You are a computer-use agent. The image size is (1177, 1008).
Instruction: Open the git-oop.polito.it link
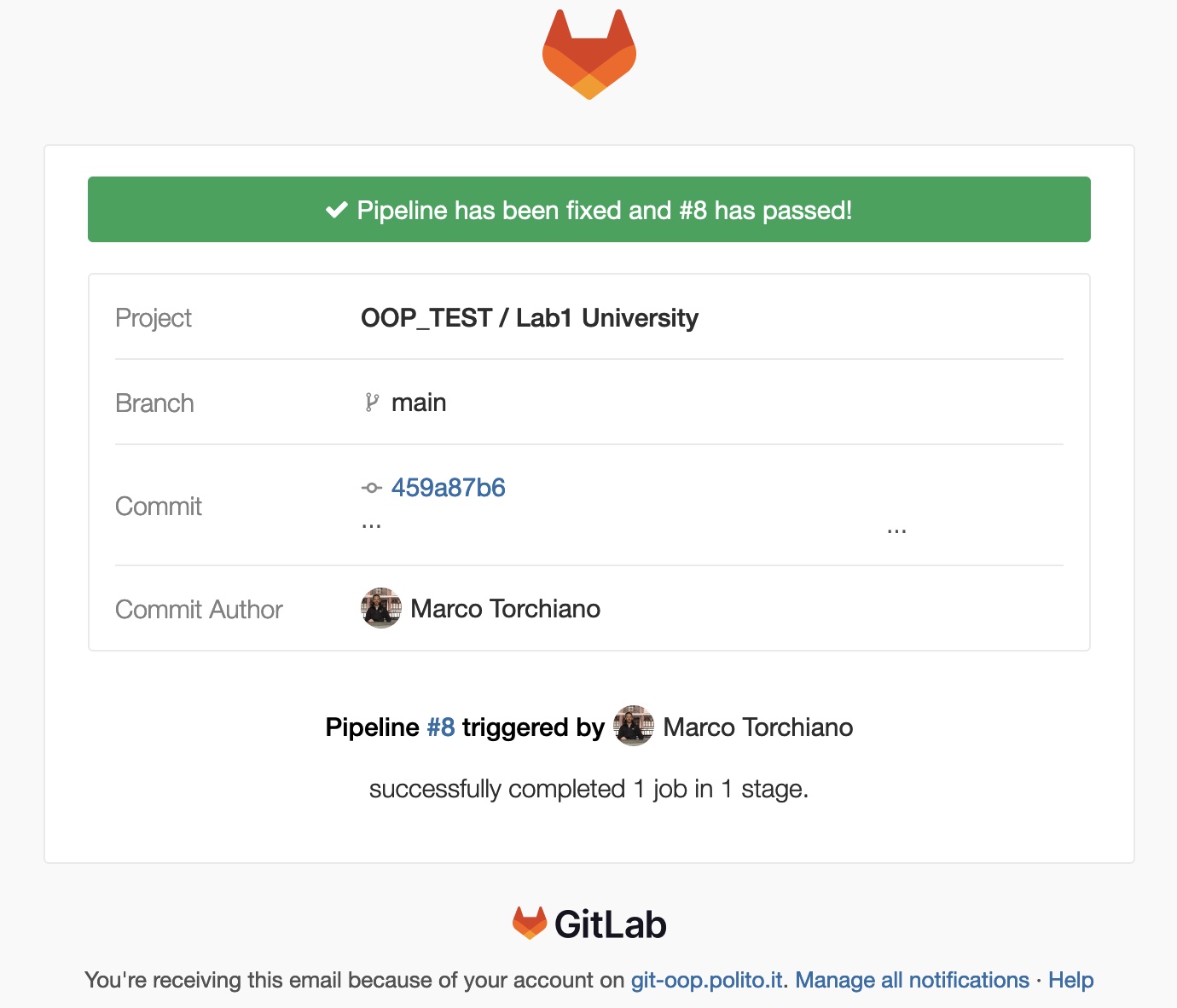point(706,981)
